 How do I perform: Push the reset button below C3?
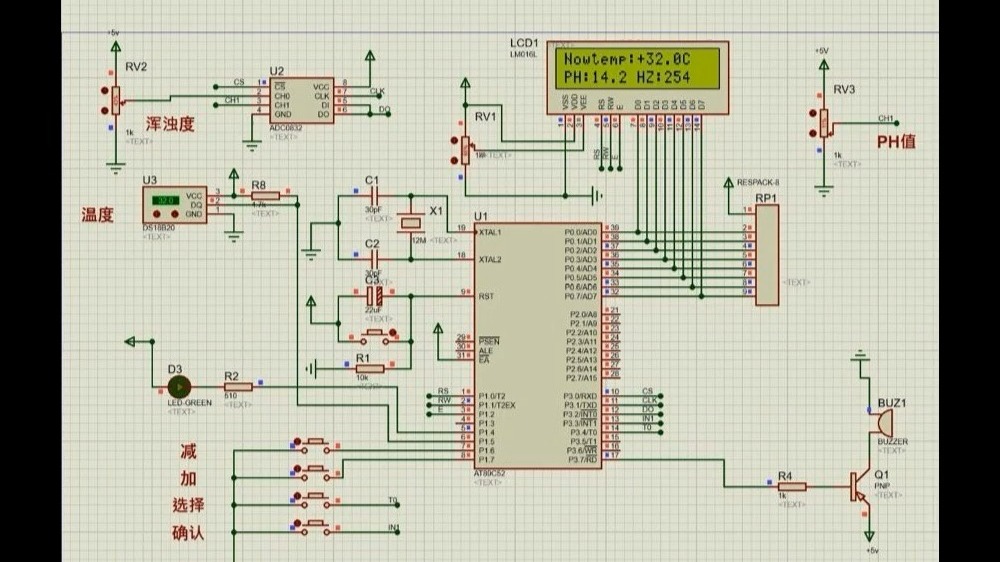pos(374,336)
